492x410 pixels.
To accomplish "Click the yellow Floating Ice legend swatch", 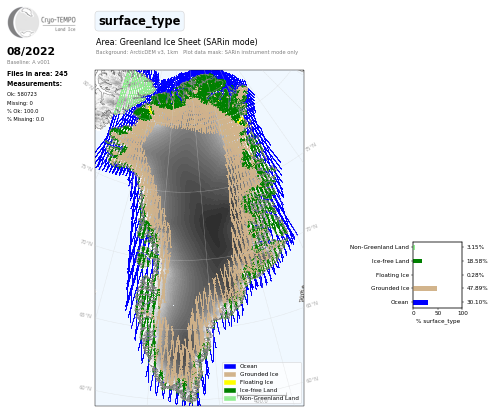I will point(230,382).
